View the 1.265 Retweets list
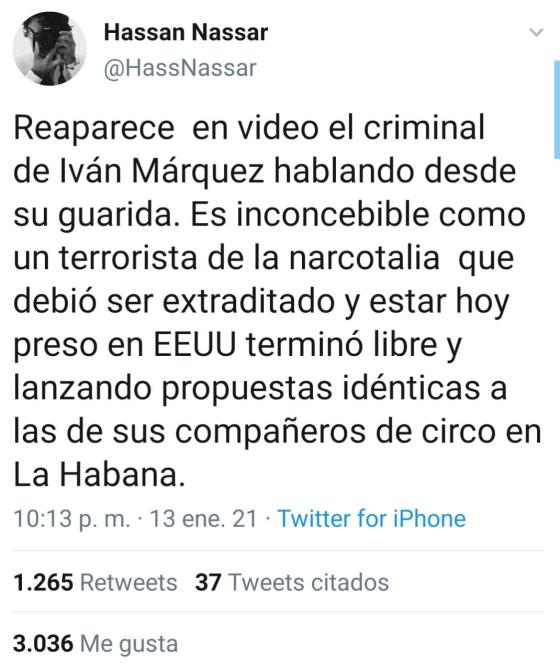 pos(95,582)
